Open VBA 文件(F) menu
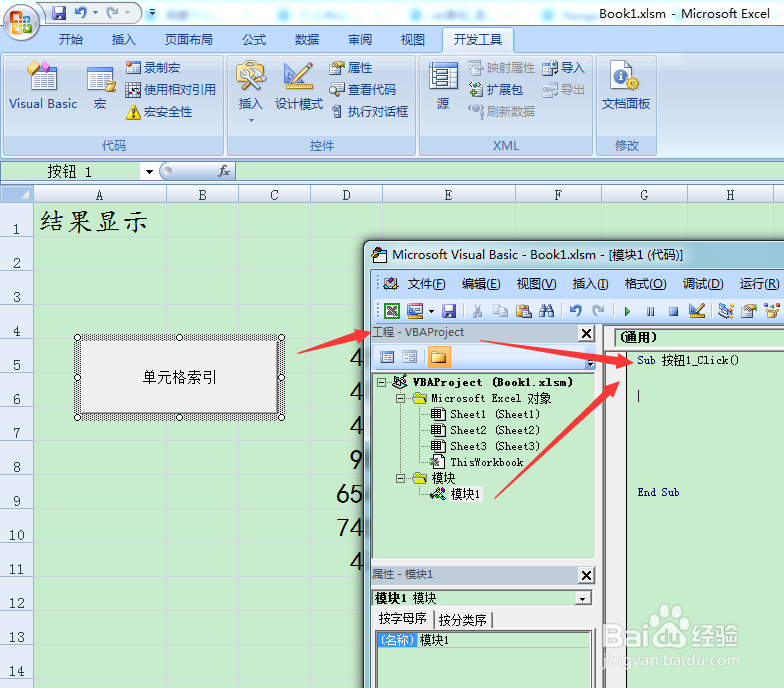Viewport: 784px width, 688px height. pos(426,284)
